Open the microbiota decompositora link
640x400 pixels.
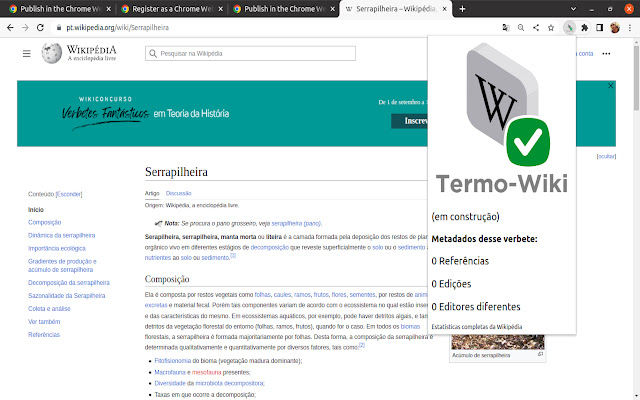click(x=230, y=383)
